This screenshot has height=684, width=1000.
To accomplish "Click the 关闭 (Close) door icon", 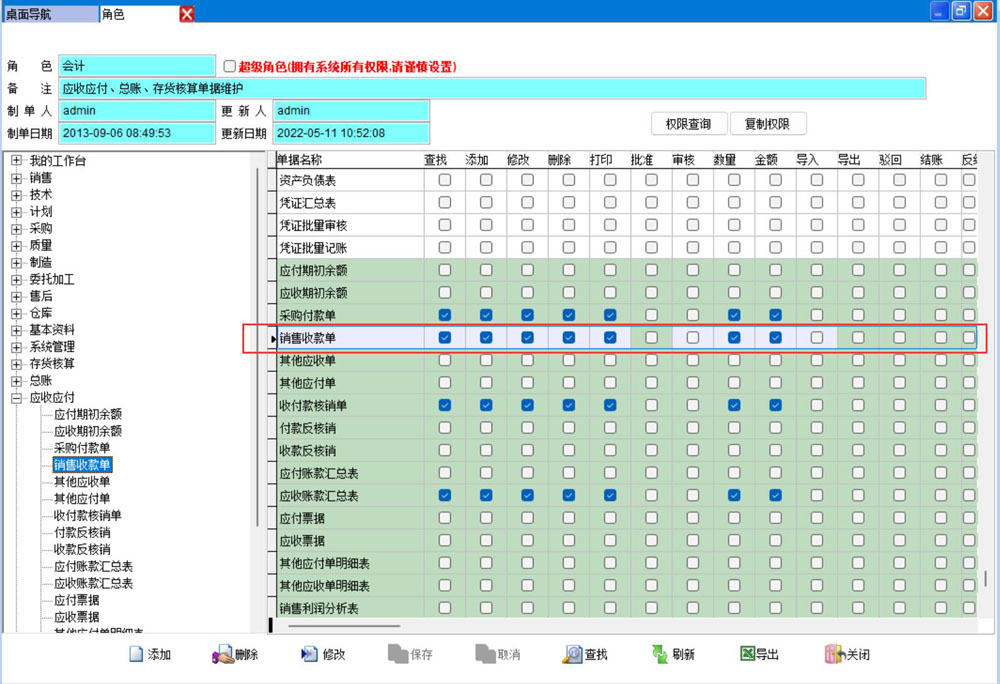I will pos(833,654).
